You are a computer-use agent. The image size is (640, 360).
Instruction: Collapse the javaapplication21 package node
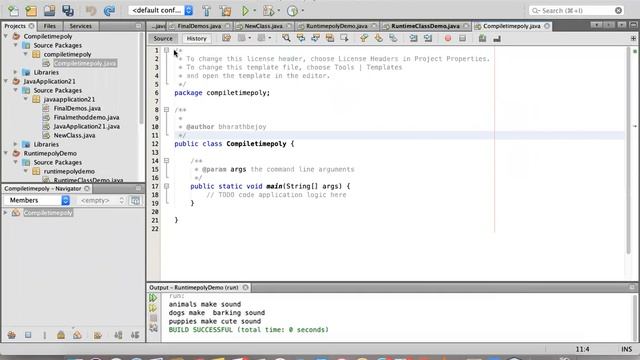pyautogui.click(x=25, y=99)
